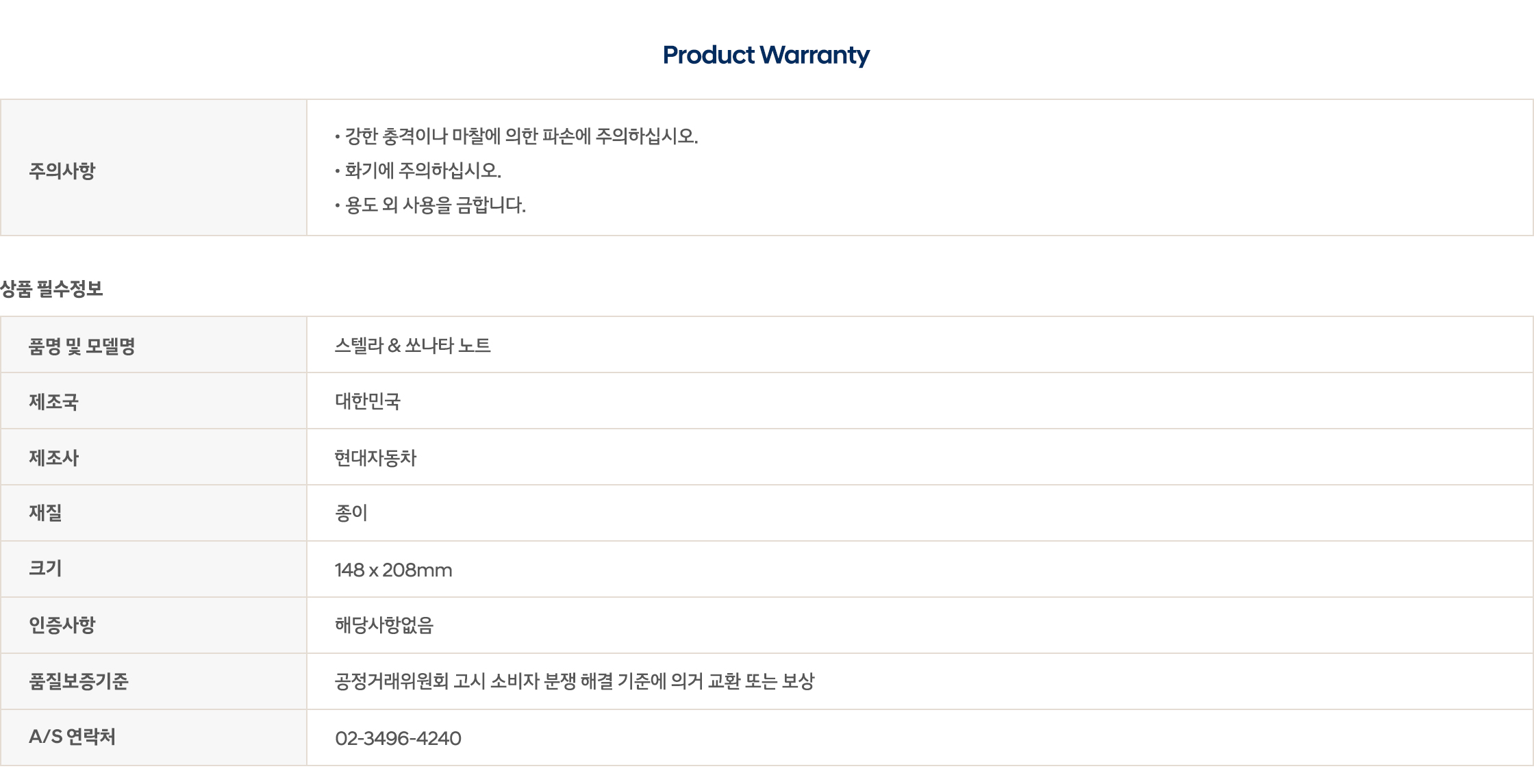
Task: Click the 주의사항 row label
Action: [x=62, y=170]
